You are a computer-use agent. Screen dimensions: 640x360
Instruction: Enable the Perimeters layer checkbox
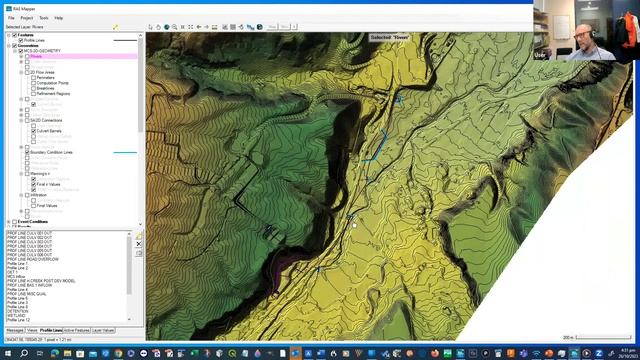coord(33,78)
